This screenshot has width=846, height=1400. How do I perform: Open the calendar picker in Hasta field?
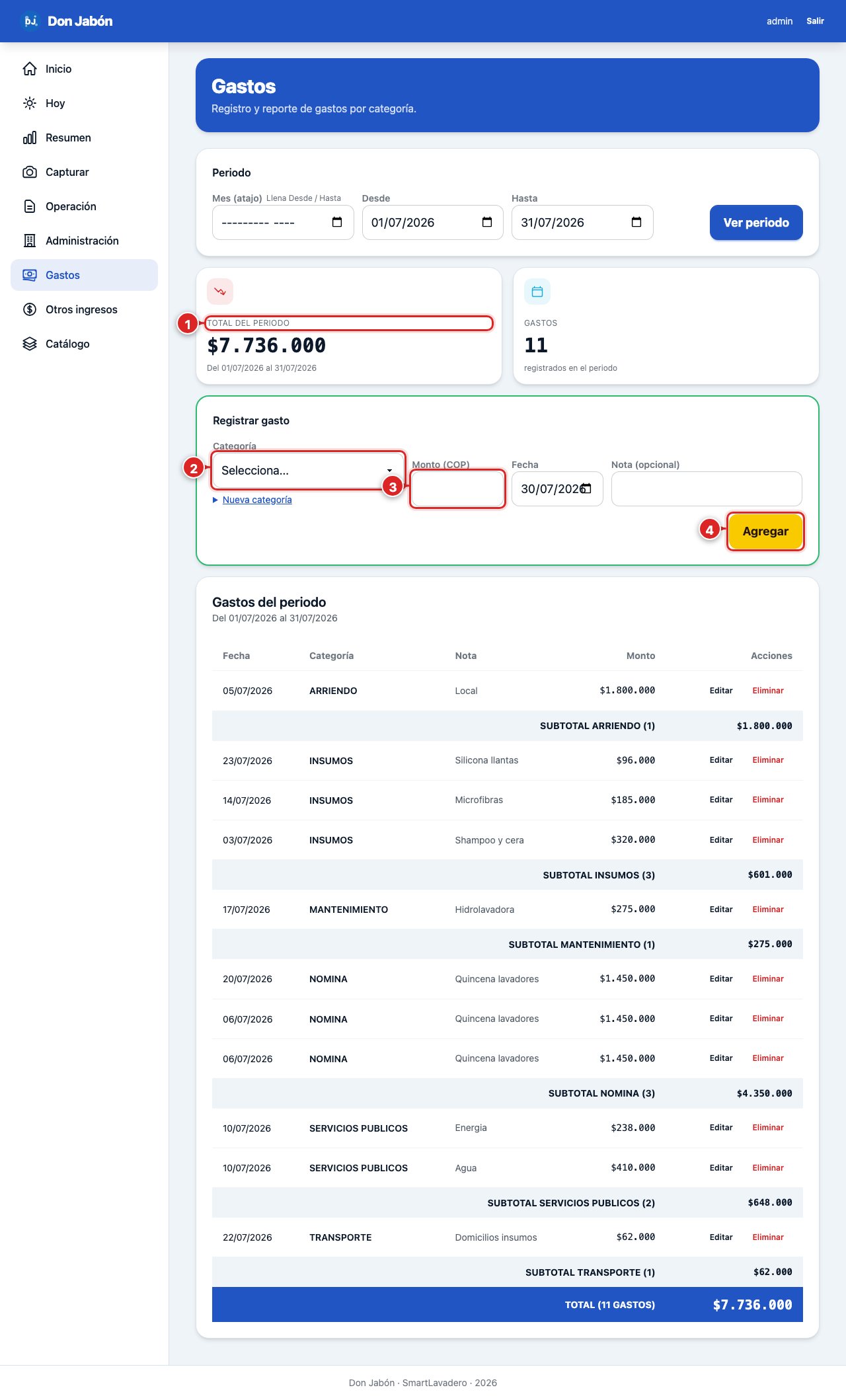[636, 222]
